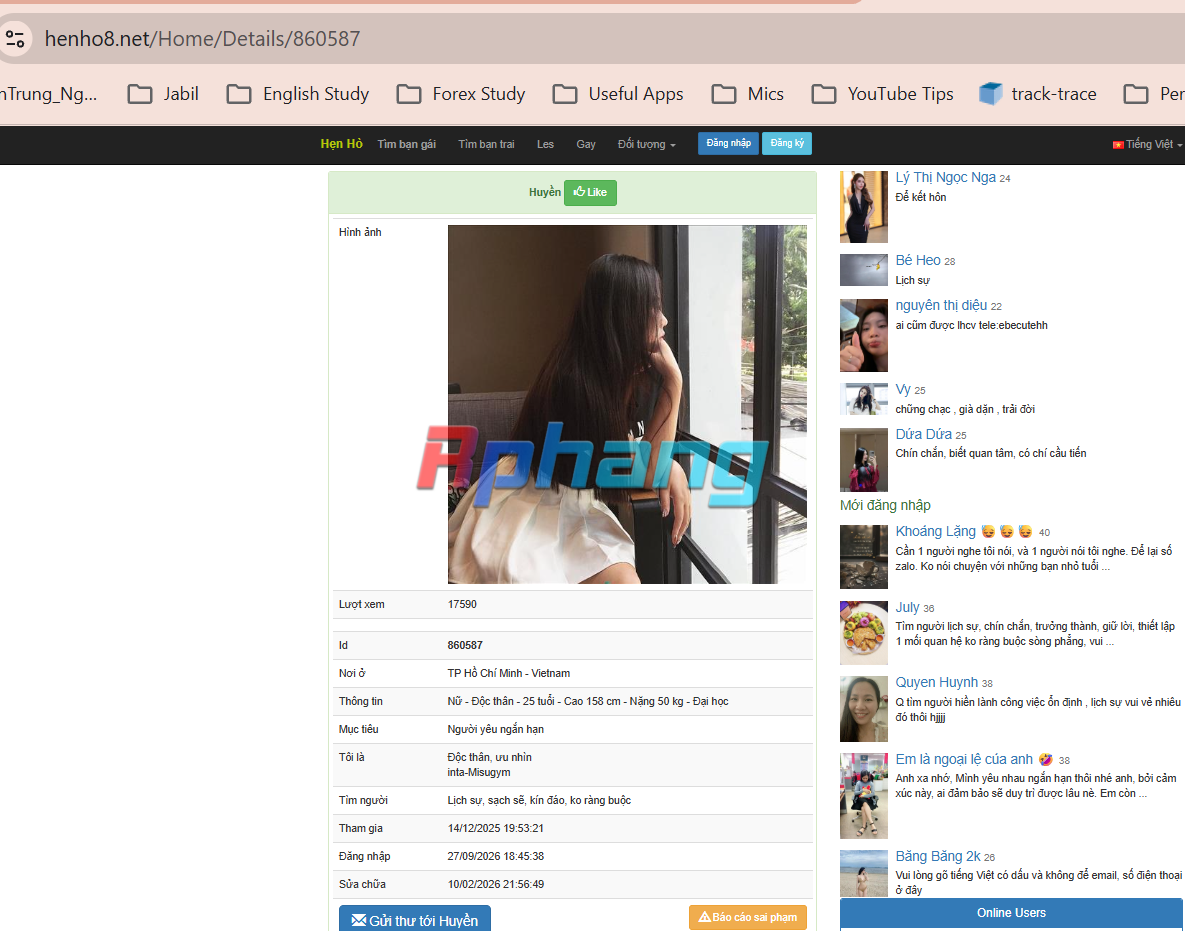Screen dimensions: 1185x931
Task: Open the English Study bookmark folder
Action: coord(298,94)
